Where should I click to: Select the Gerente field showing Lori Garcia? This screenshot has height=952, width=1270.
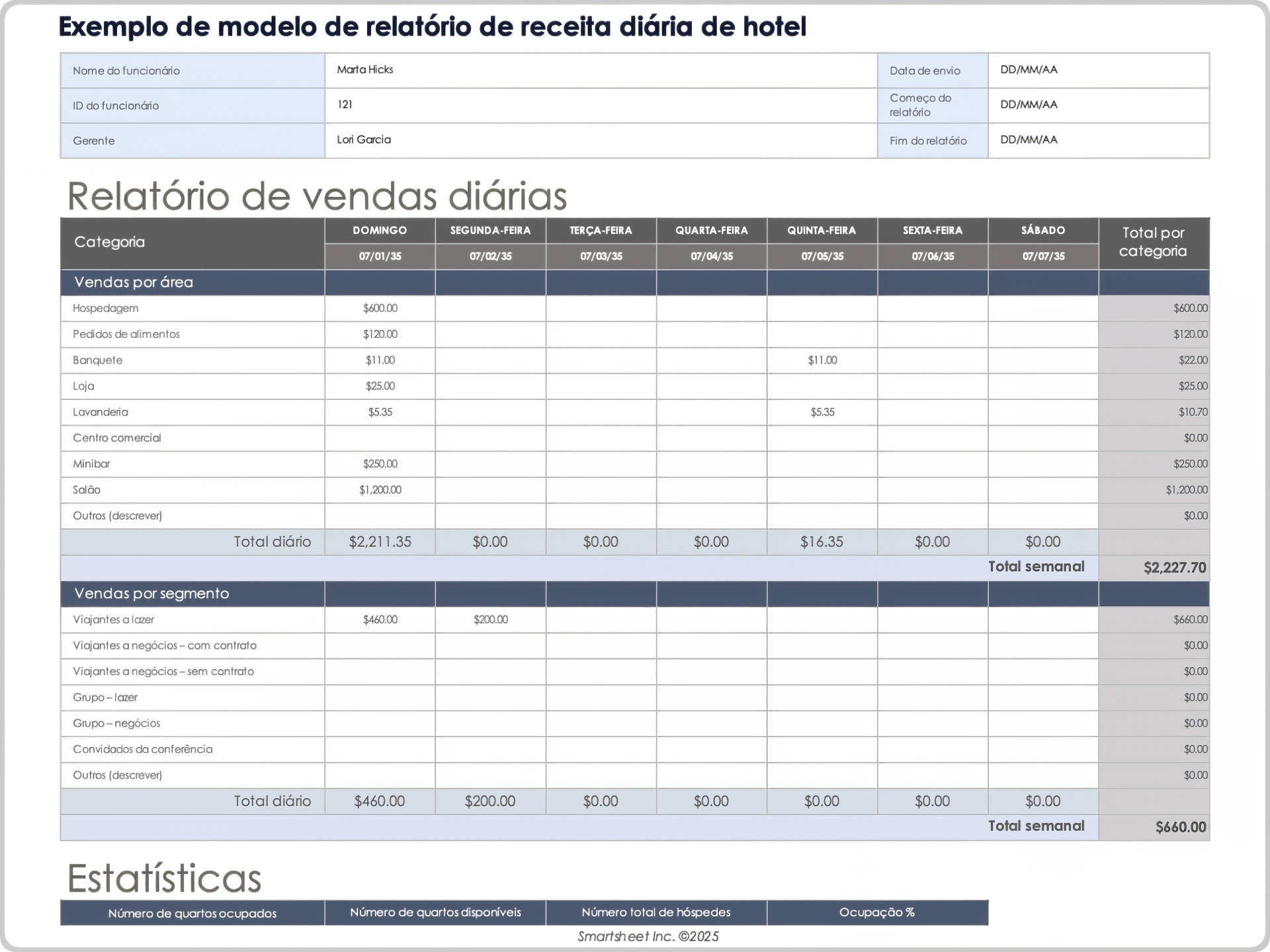(x=599, y=140)
